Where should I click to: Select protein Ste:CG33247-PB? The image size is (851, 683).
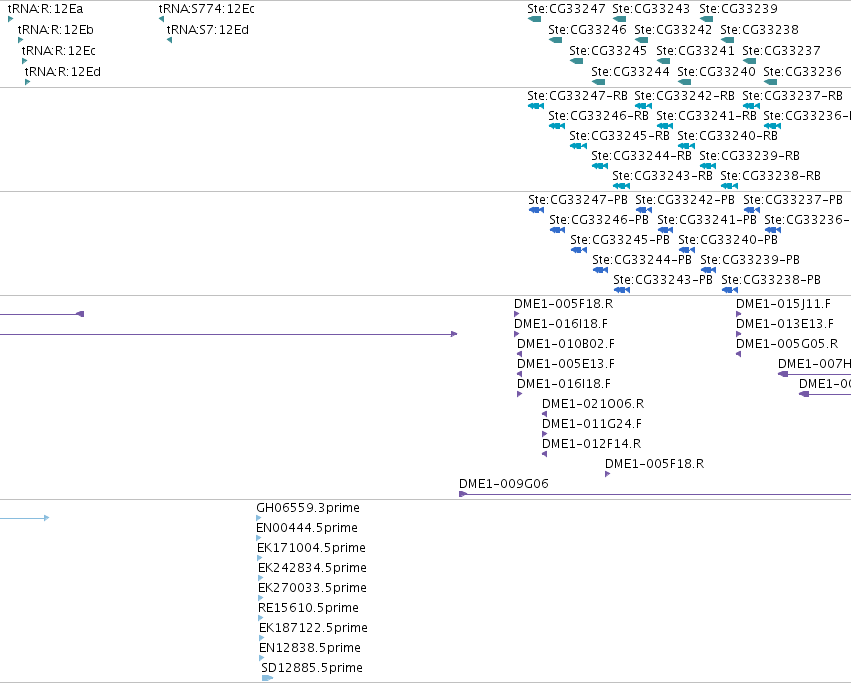point(578,200)
